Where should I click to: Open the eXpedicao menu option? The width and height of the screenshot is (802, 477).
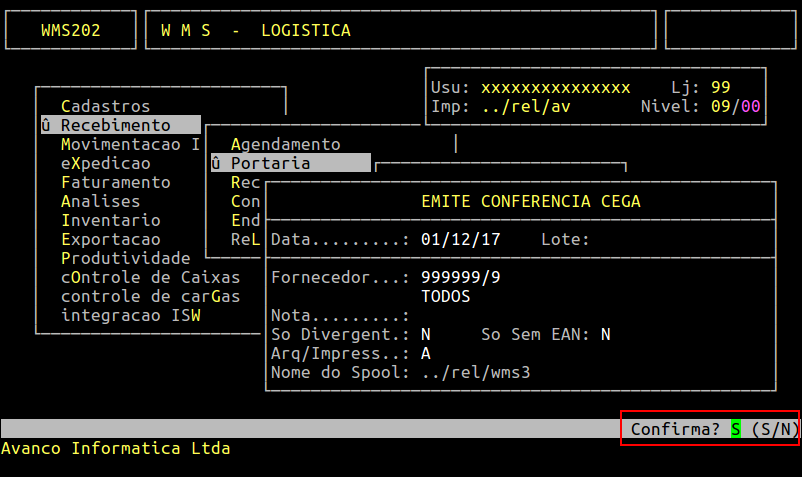click(105, 163)
